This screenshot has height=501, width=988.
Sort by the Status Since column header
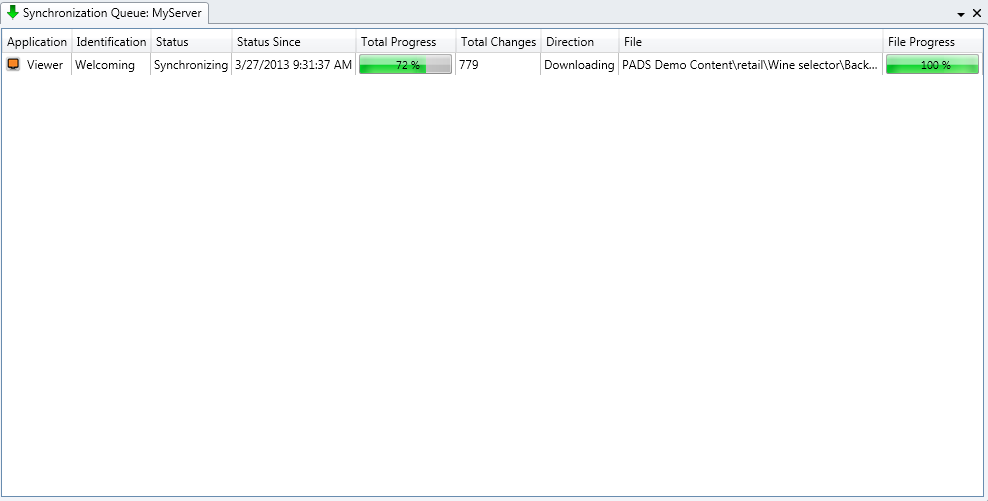294,42
